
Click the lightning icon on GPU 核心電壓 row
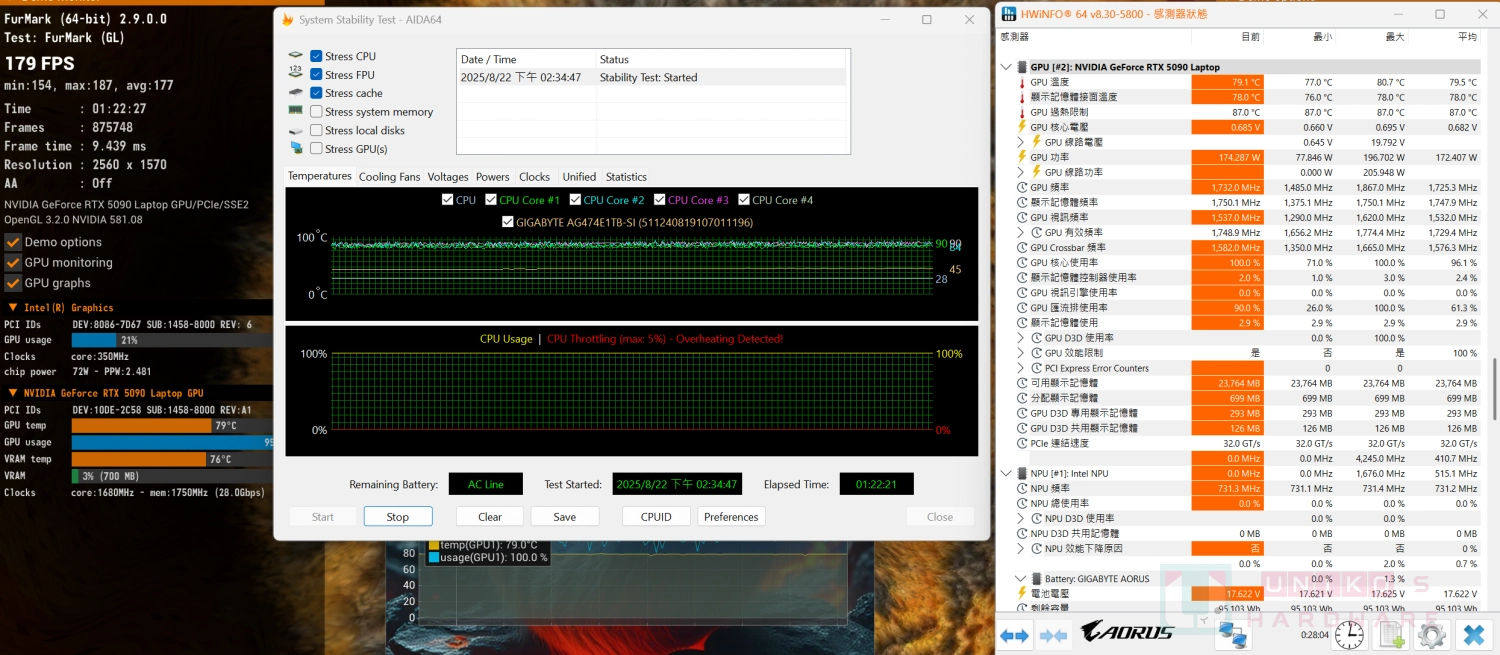[x=1022, y=127]
